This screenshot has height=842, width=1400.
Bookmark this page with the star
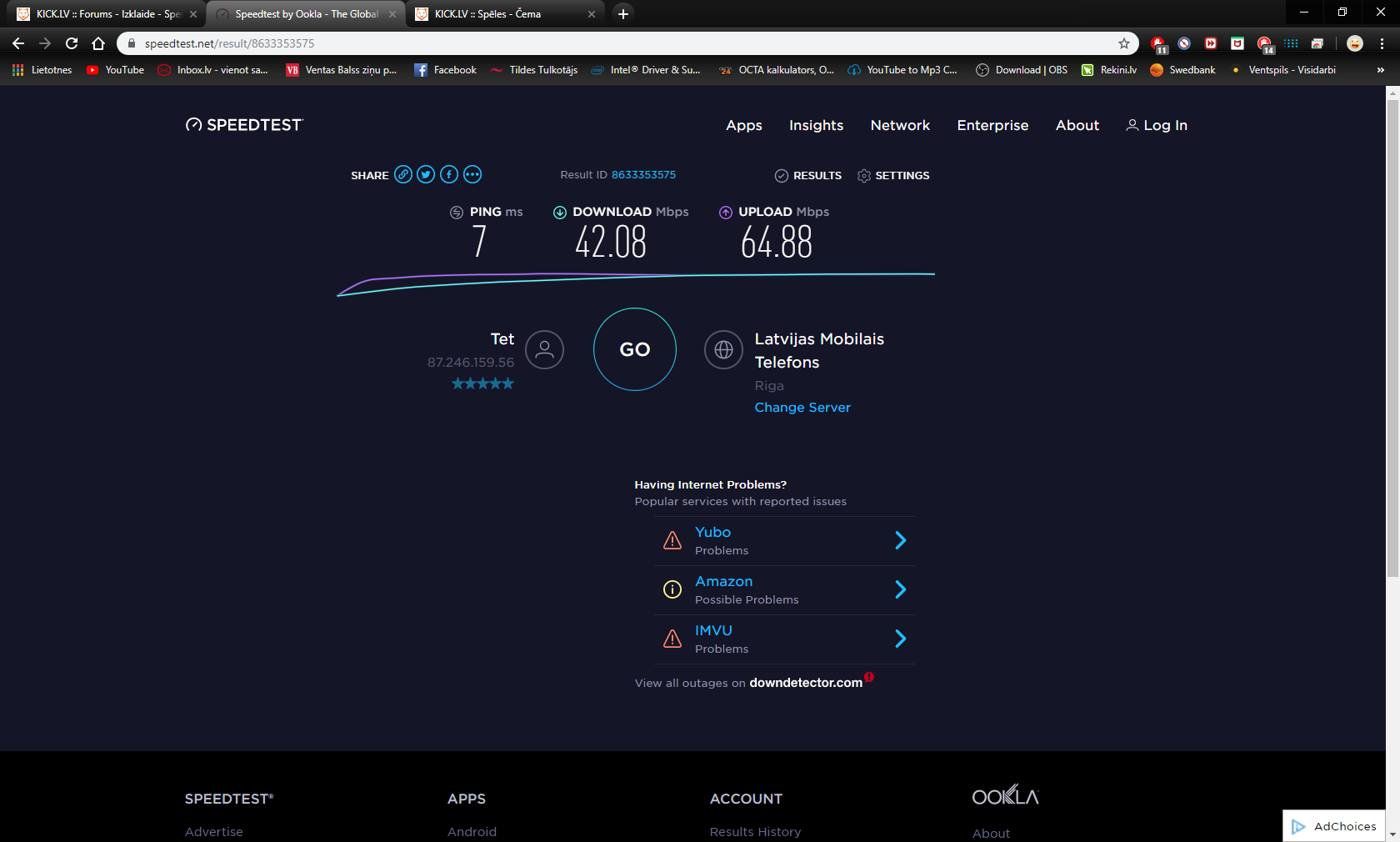(1124, 43)
